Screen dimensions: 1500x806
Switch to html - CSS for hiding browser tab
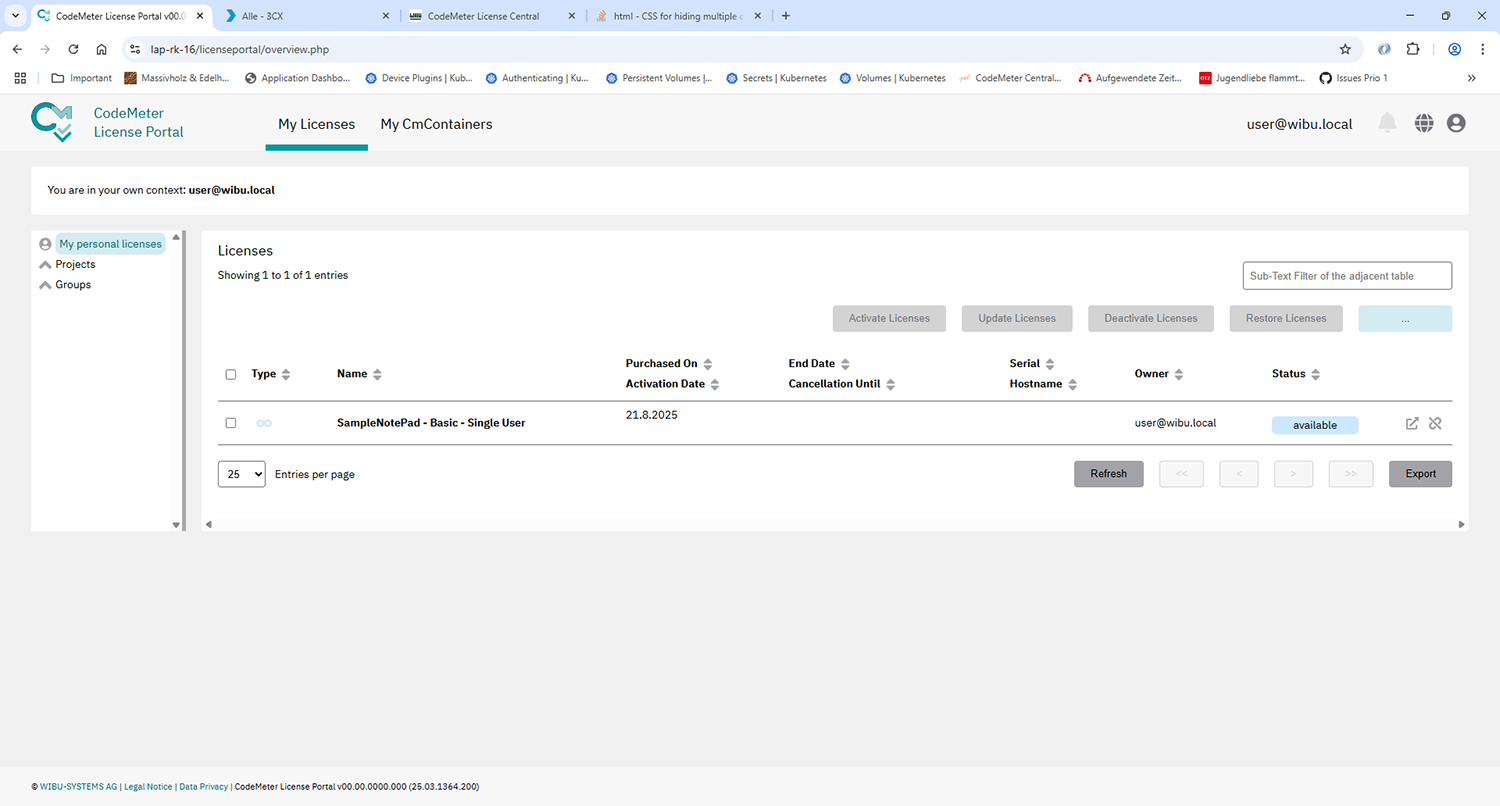(677, 16)
